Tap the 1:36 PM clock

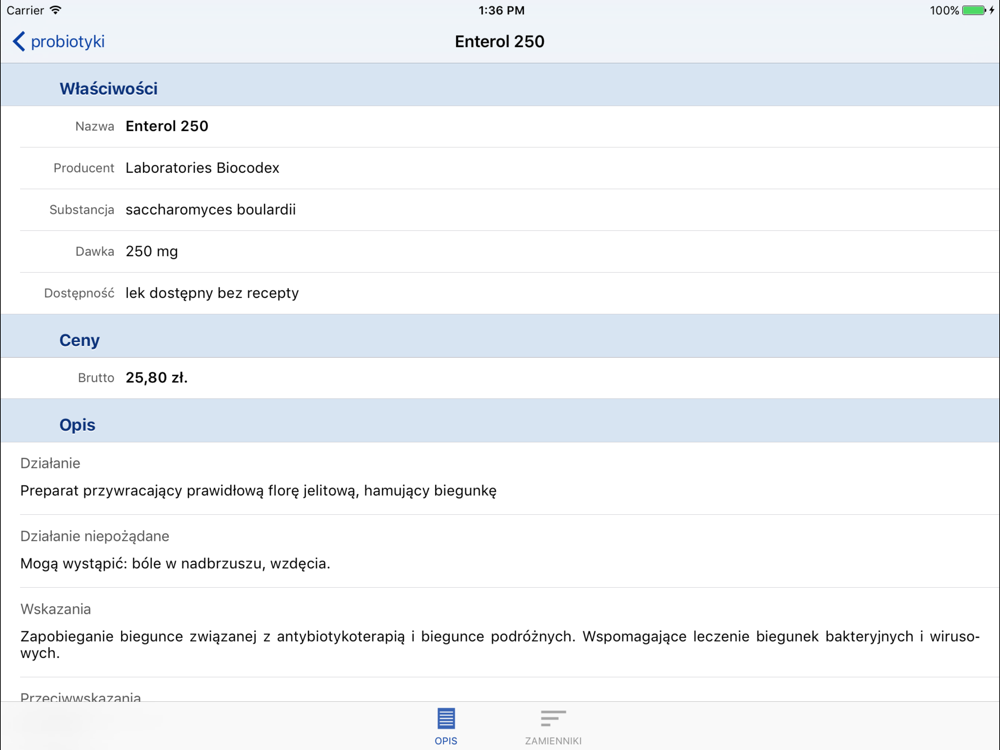point(501,10)
